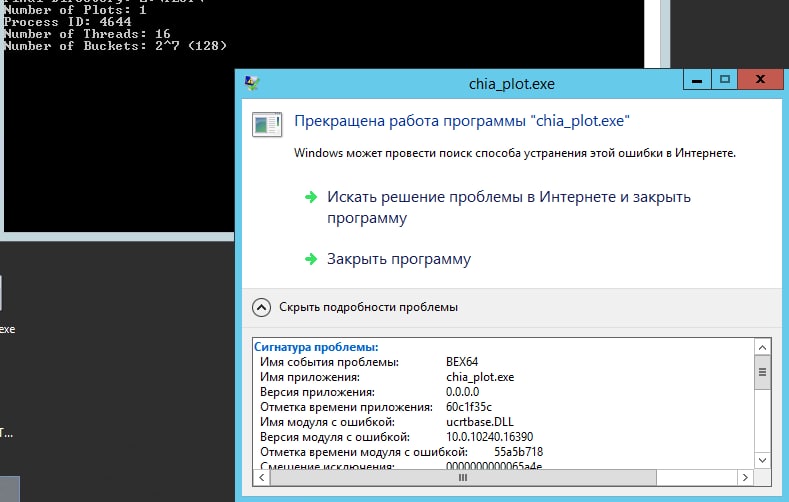Click Number of Buckets line in console
The height and width of the screenshot is (502, 789).
[x=115, y=46]
